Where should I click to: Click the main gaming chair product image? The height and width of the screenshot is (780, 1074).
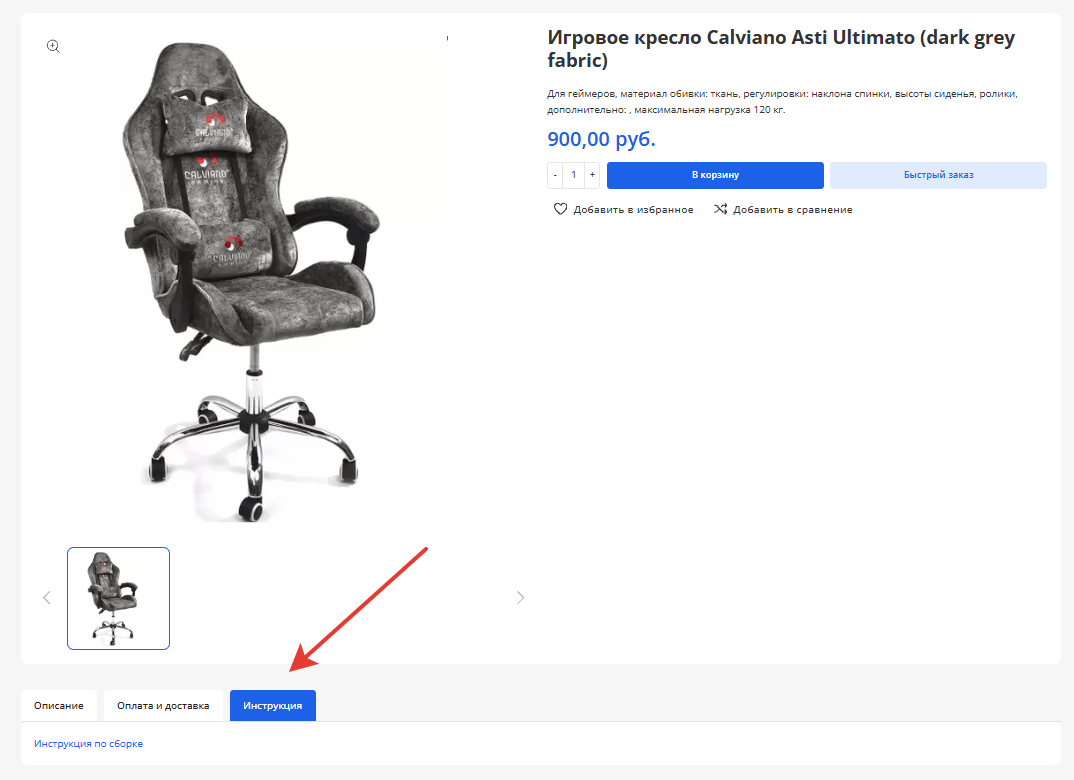(251, 281)
